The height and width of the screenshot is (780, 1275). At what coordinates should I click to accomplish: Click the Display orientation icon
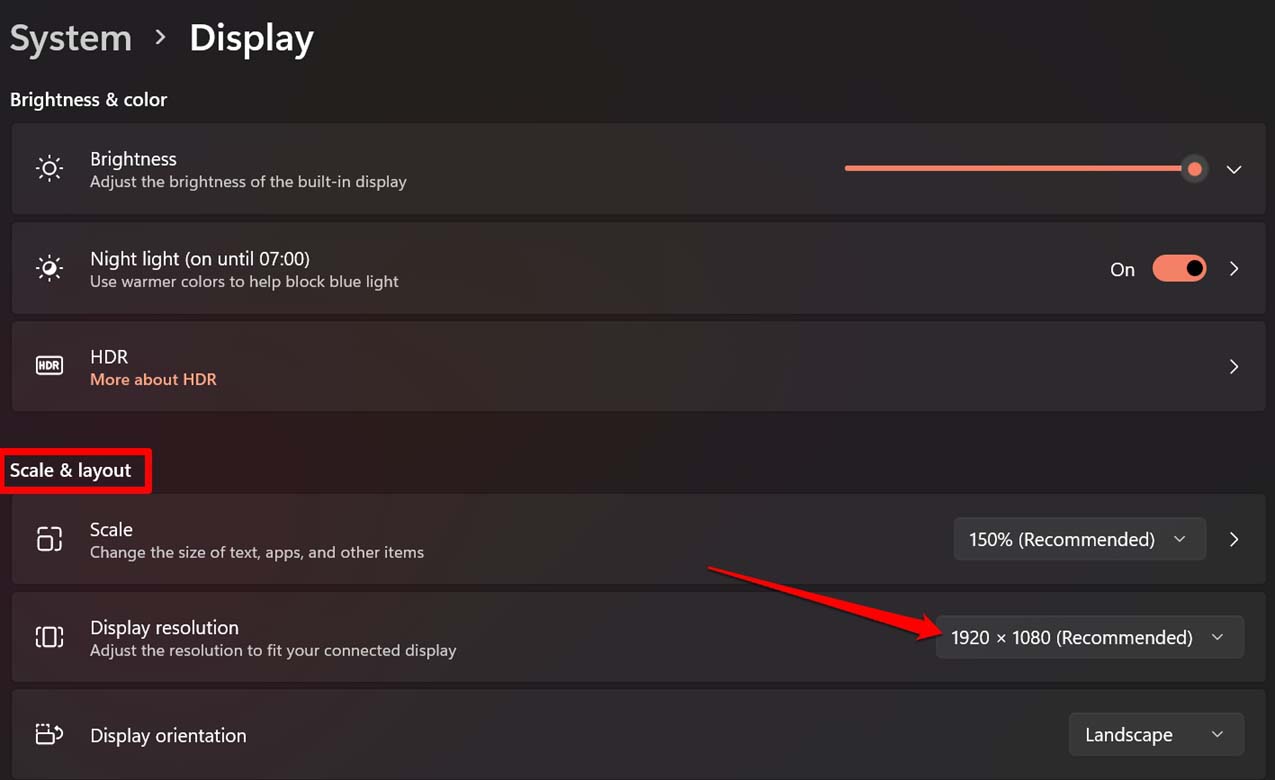[49, 734]
